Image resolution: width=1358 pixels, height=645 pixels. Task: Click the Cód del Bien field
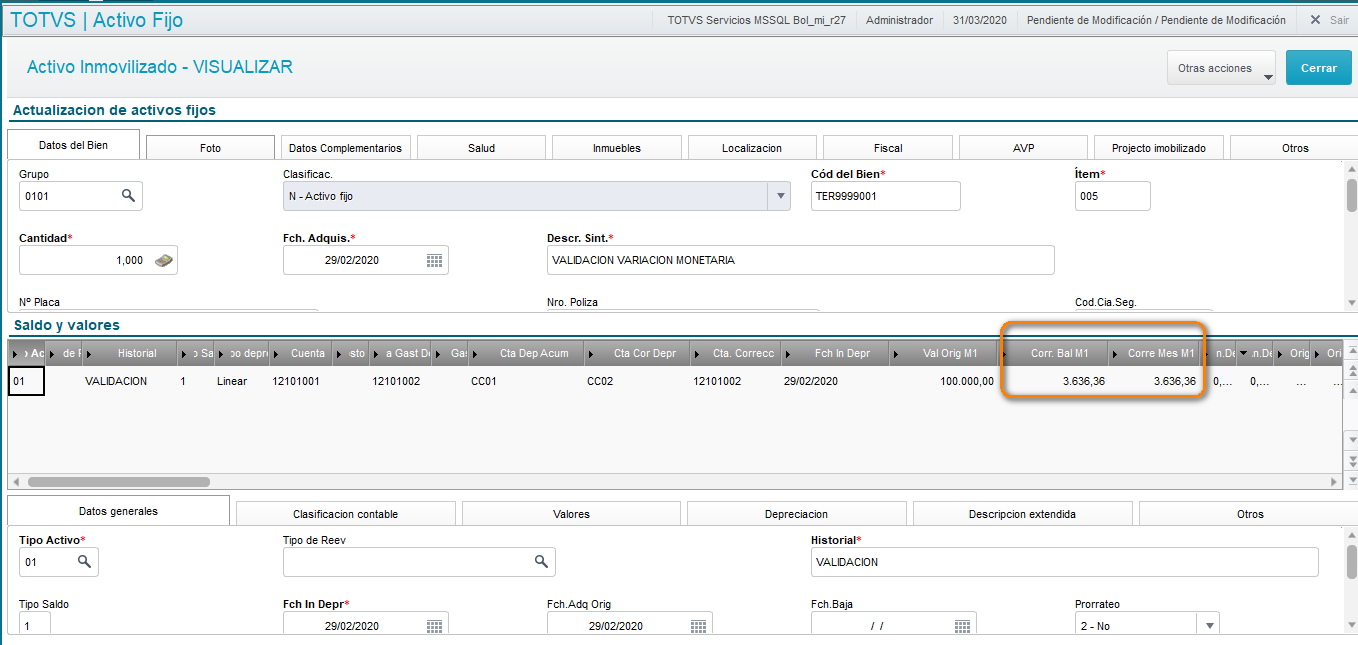pos(885,196)
